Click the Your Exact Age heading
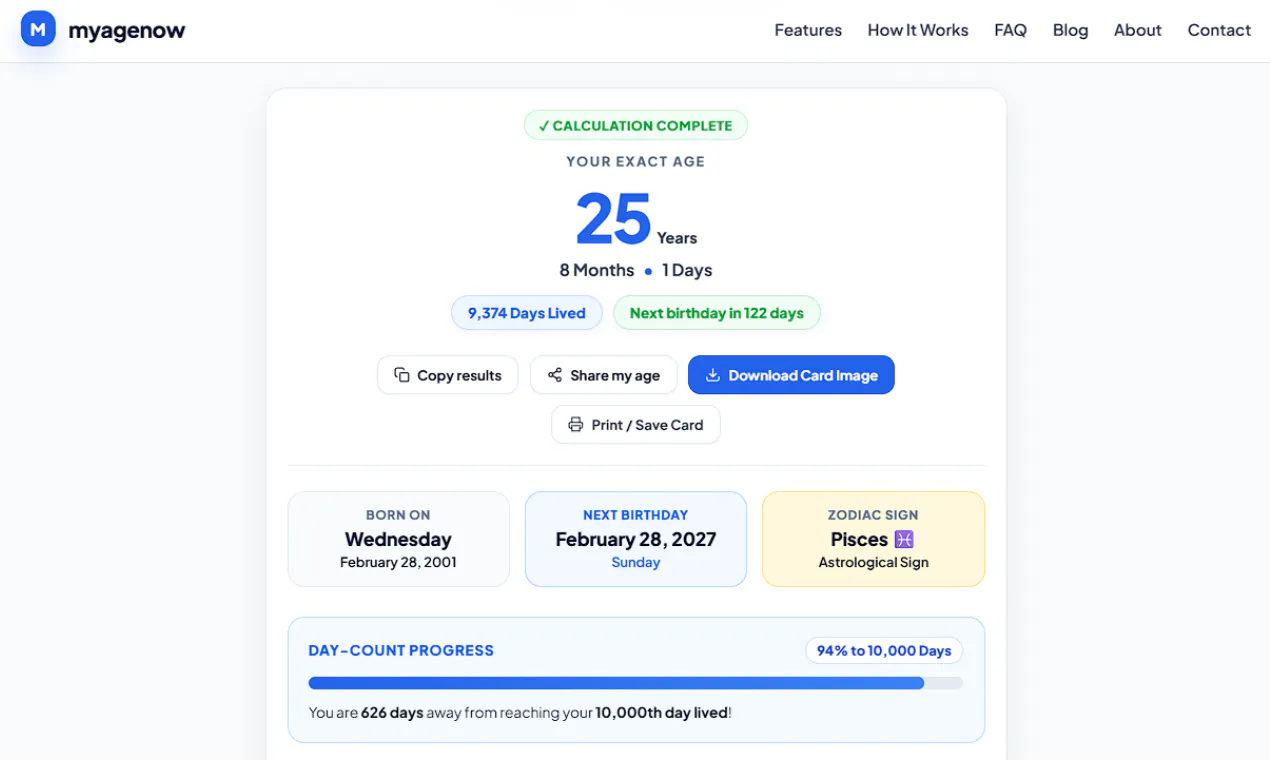 (x=636, y=161)
